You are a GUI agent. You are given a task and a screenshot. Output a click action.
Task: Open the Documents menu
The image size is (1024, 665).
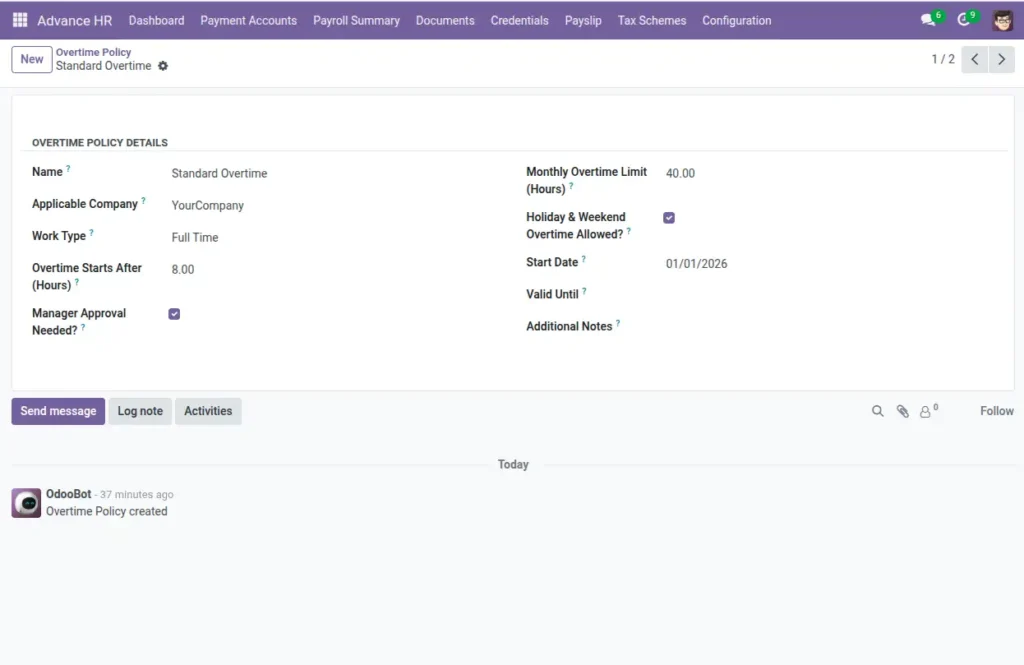tap(445, 20)
